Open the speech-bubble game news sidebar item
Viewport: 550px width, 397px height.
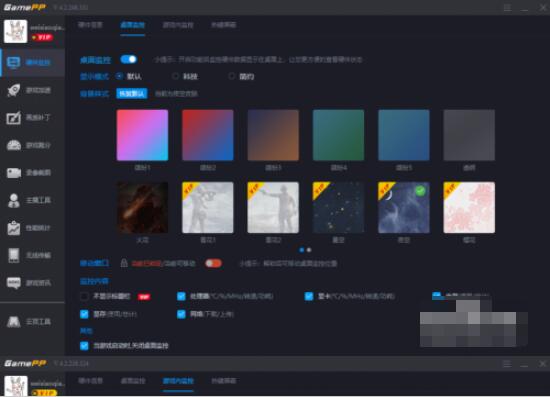(x=33, y=283)
